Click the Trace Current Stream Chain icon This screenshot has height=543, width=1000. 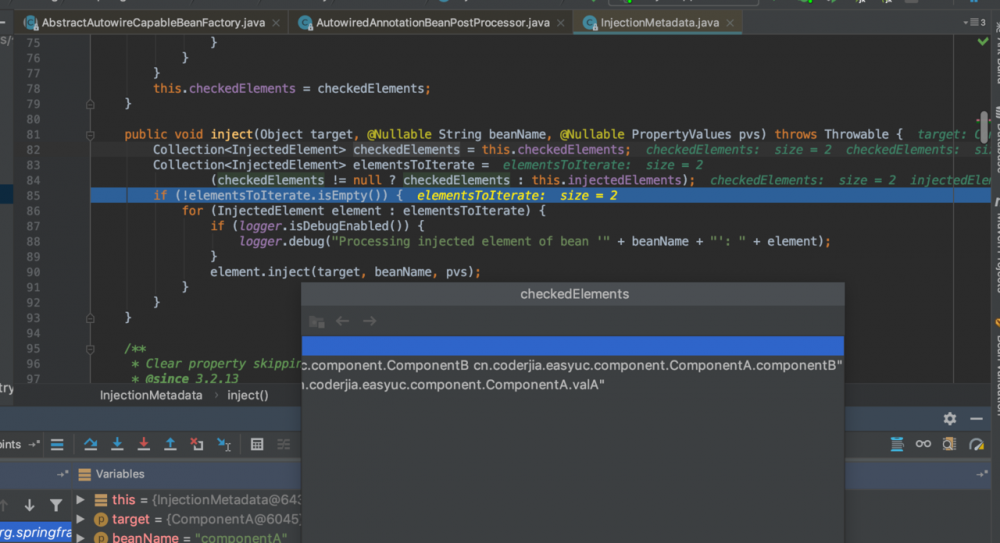coord(284,445)
